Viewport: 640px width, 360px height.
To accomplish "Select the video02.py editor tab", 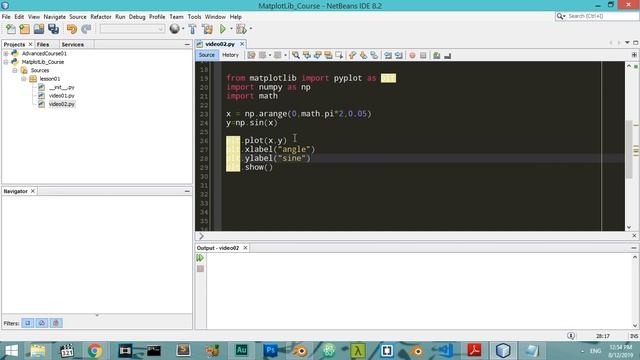I will (x=220, y=44).
